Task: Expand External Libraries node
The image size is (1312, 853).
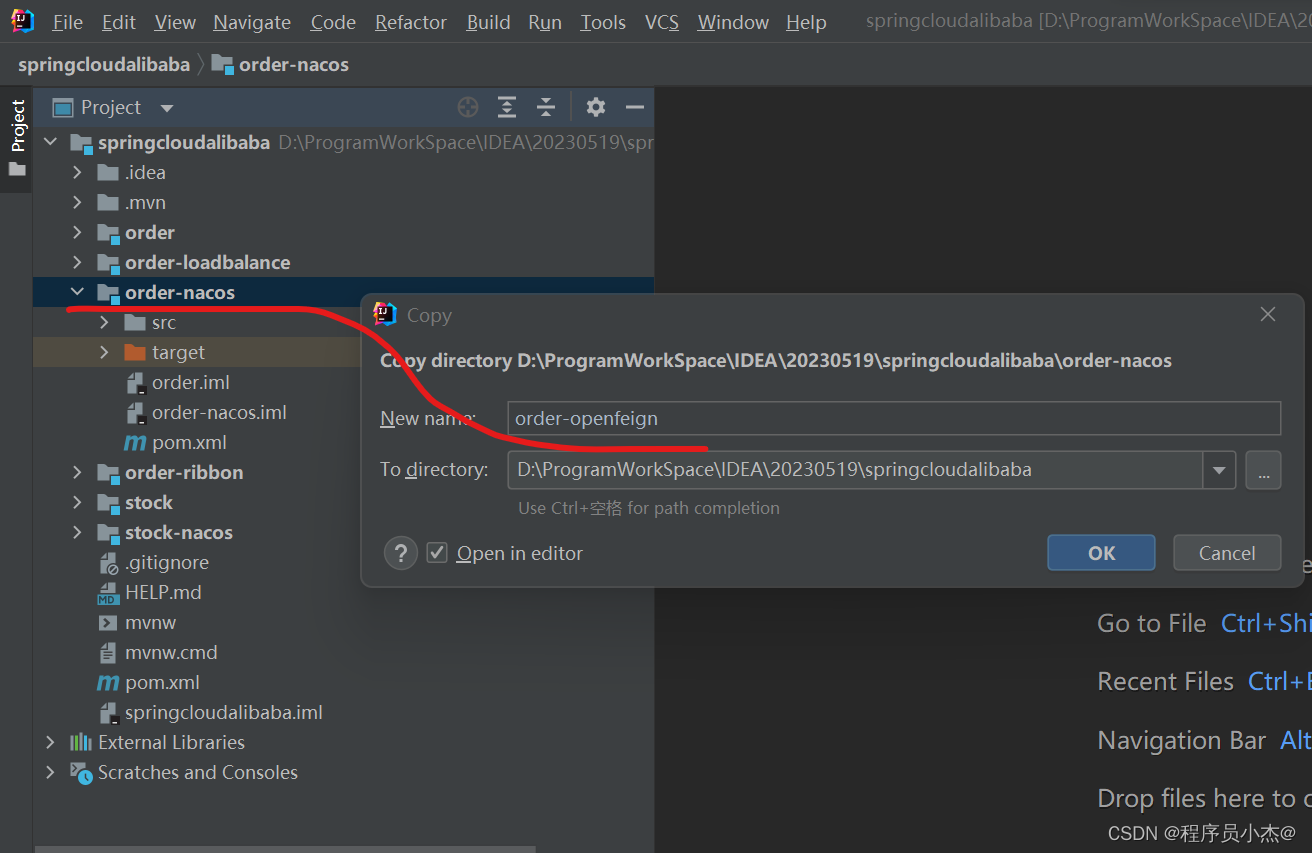Action: 51,743
